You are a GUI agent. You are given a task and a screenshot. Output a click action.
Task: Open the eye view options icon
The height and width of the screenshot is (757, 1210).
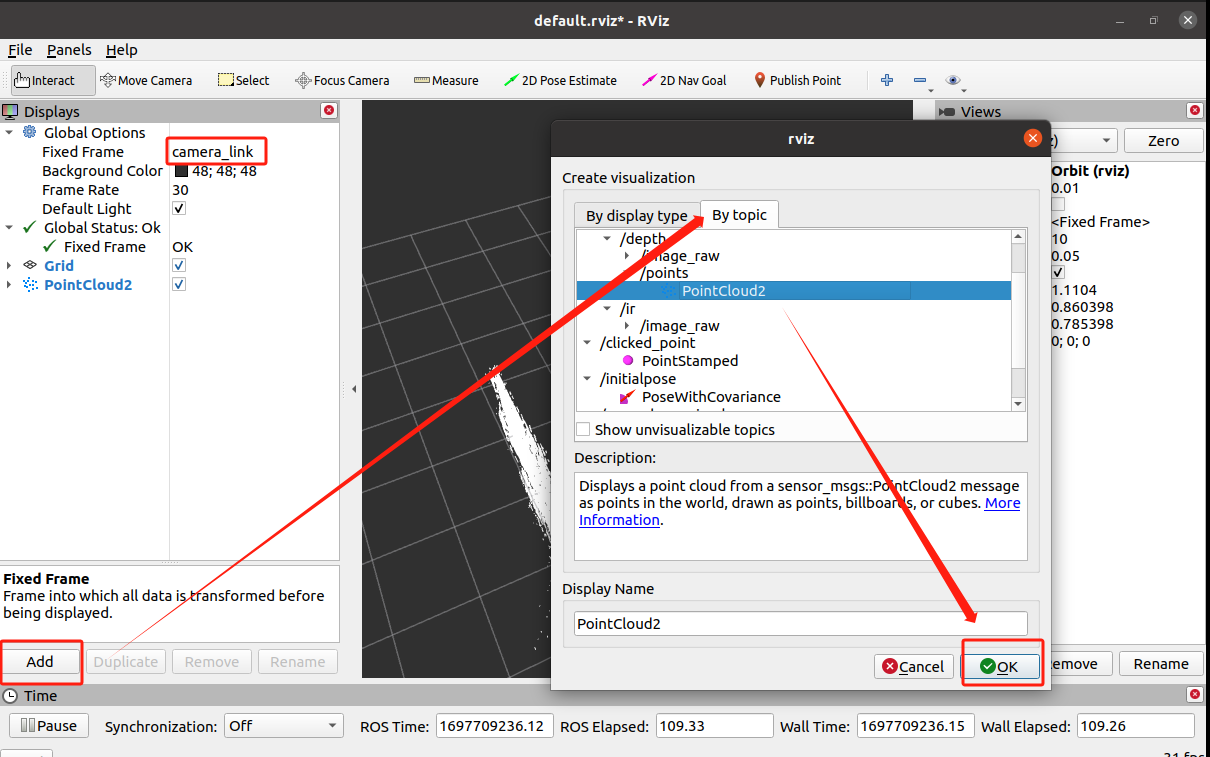[x=953, y=80]
